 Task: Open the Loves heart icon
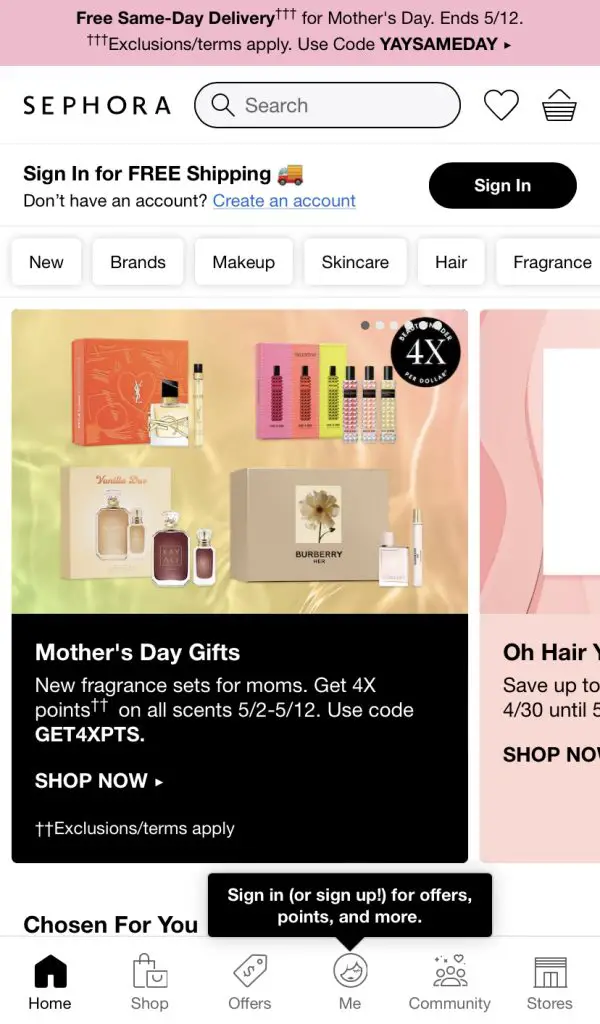click(x=501, y=105)
